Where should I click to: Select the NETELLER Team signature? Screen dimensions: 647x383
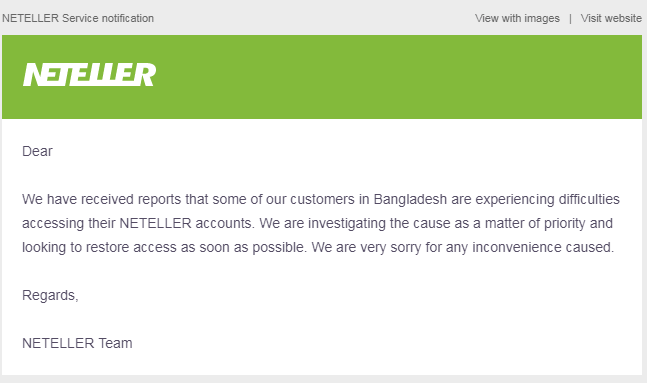point(77,343)
